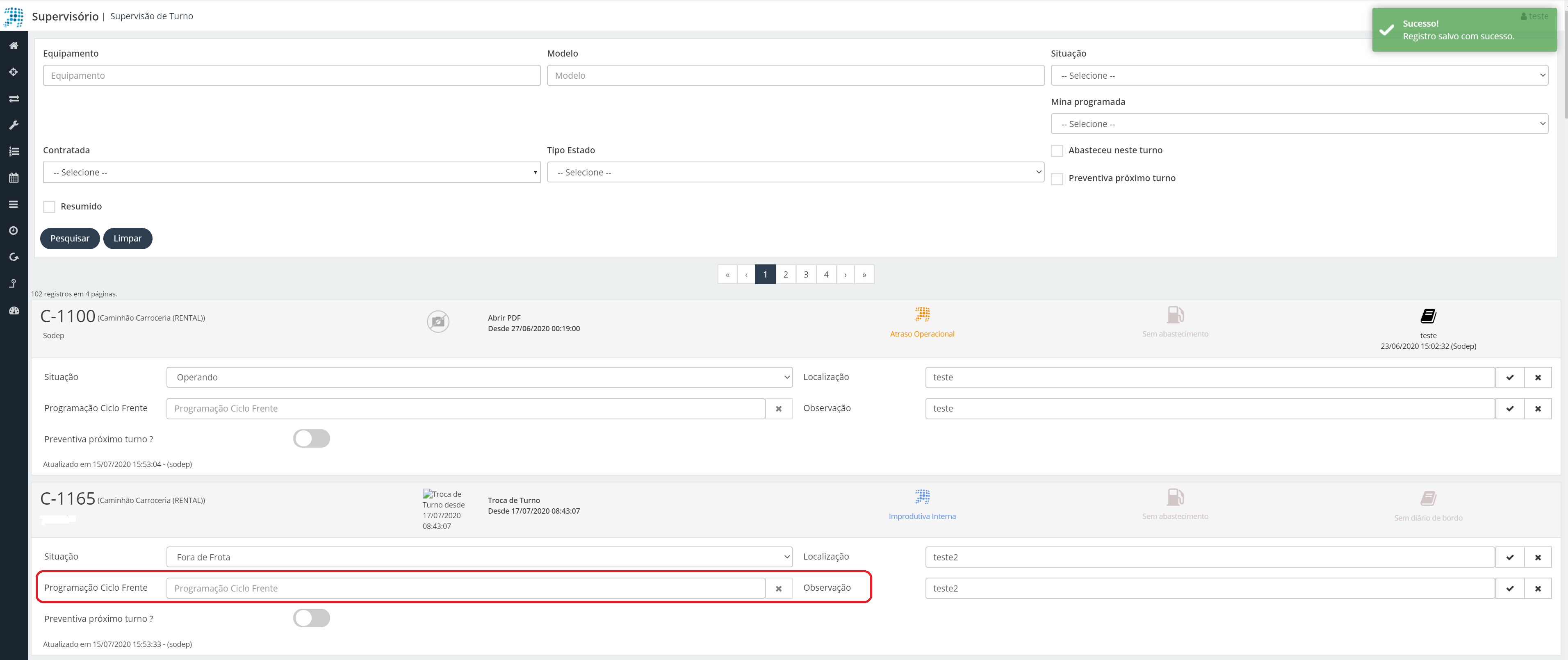Jump to last page with » button
Screen dimensions: 1568x660
click(864, 274)
